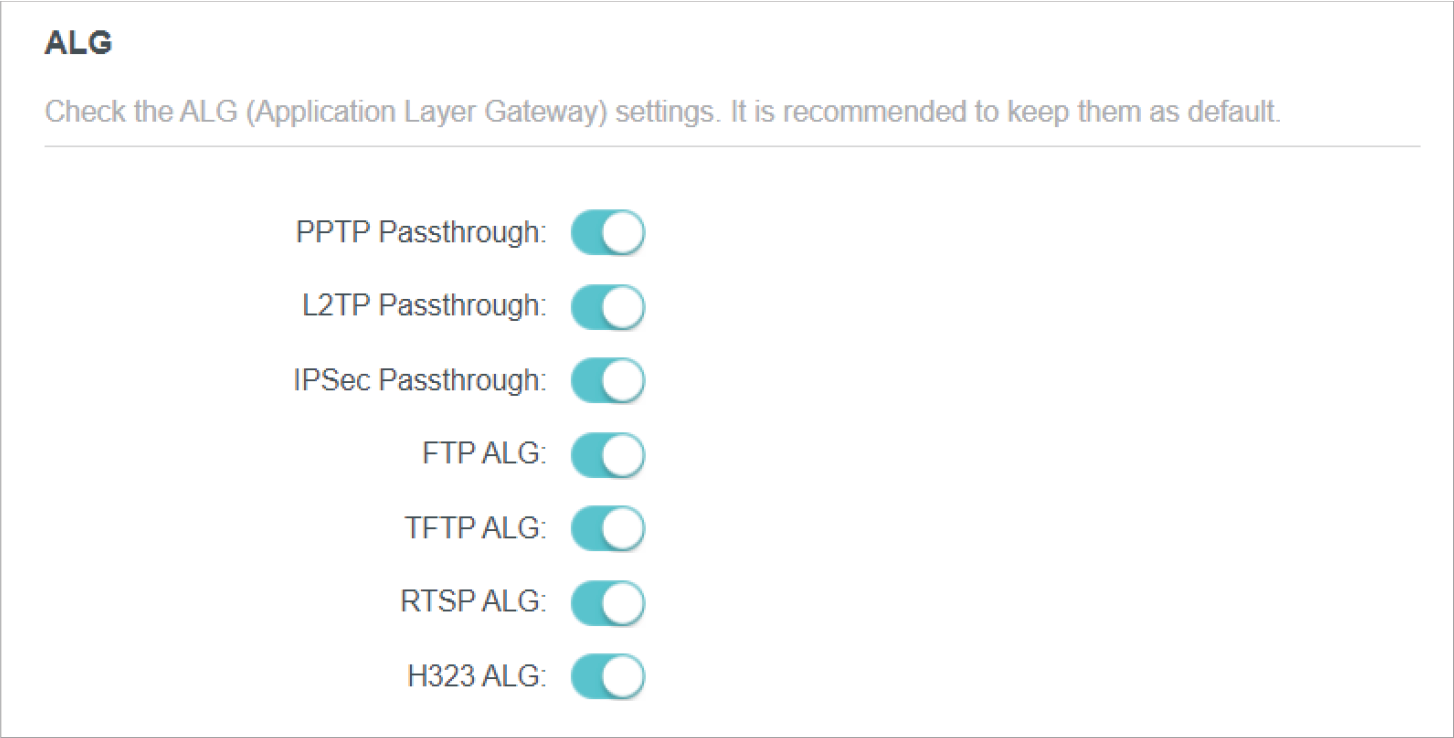This screenshot has width=1454, height=738.
Task: Click the H323 ALG label
Action: tap(476, 677)
